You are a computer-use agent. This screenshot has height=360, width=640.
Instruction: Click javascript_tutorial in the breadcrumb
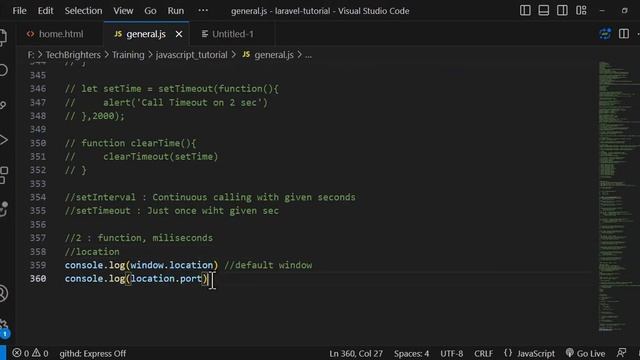coord(191,55)
